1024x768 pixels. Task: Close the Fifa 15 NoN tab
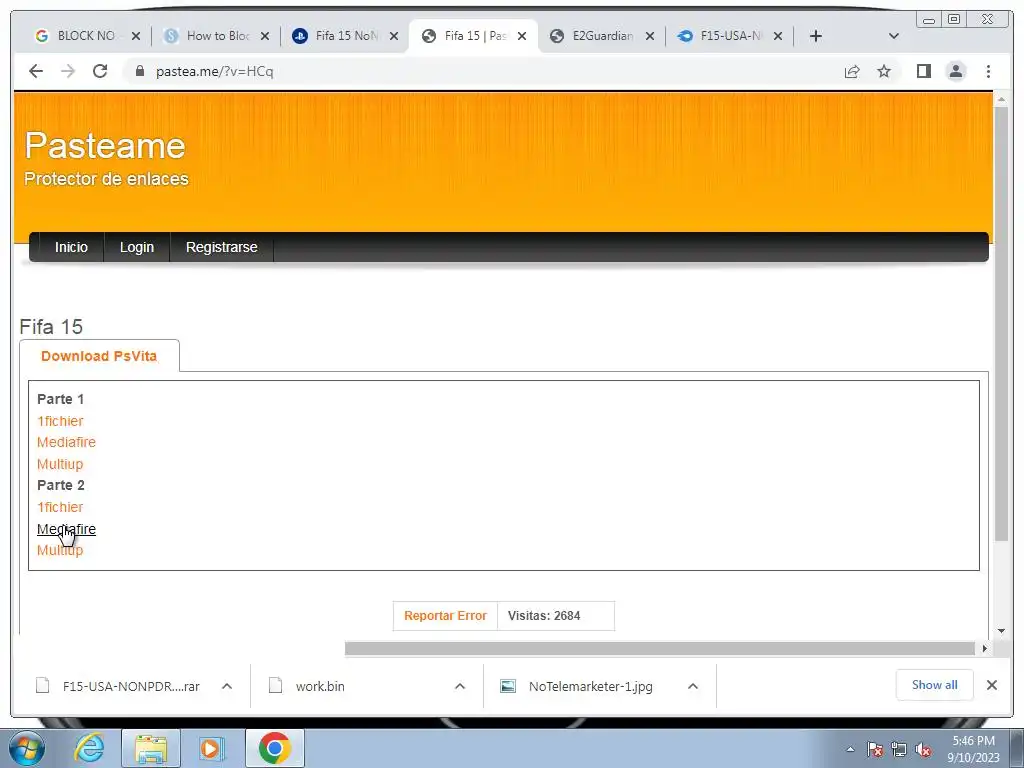pos(394,36)
